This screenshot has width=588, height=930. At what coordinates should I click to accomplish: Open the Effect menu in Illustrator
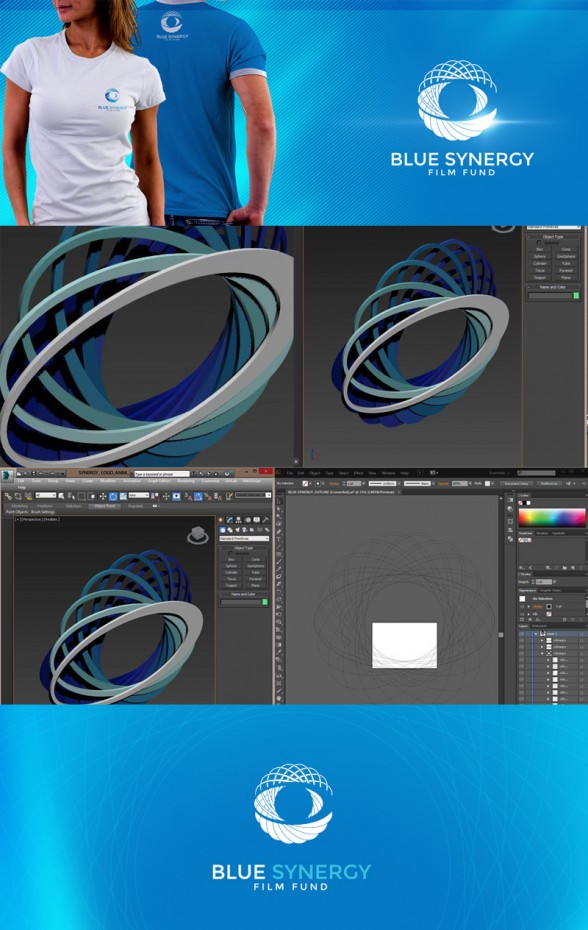(x=358, y=473)
